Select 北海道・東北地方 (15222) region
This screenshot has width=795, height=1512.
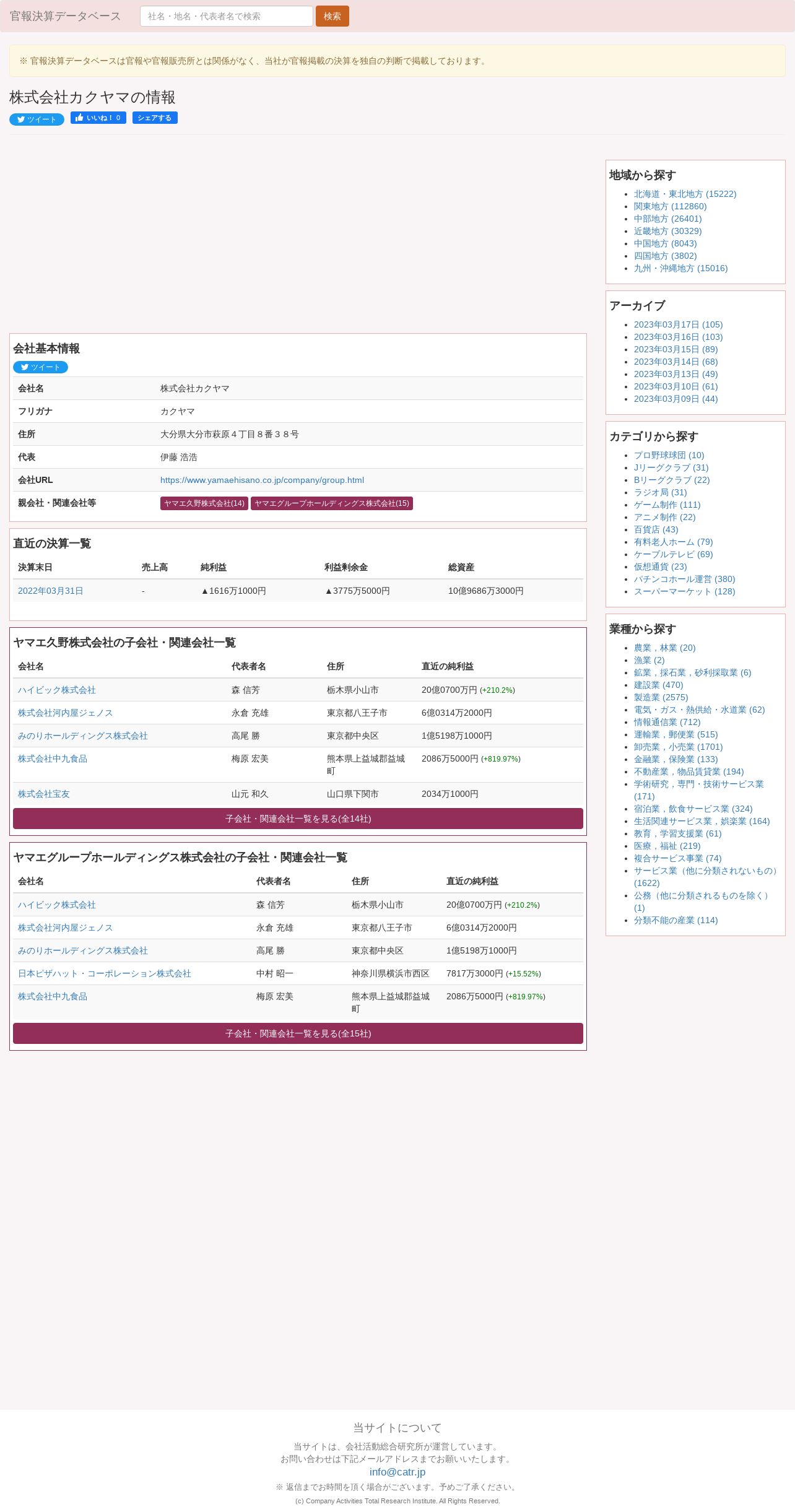pyautogui.click(x=685, y=194)
